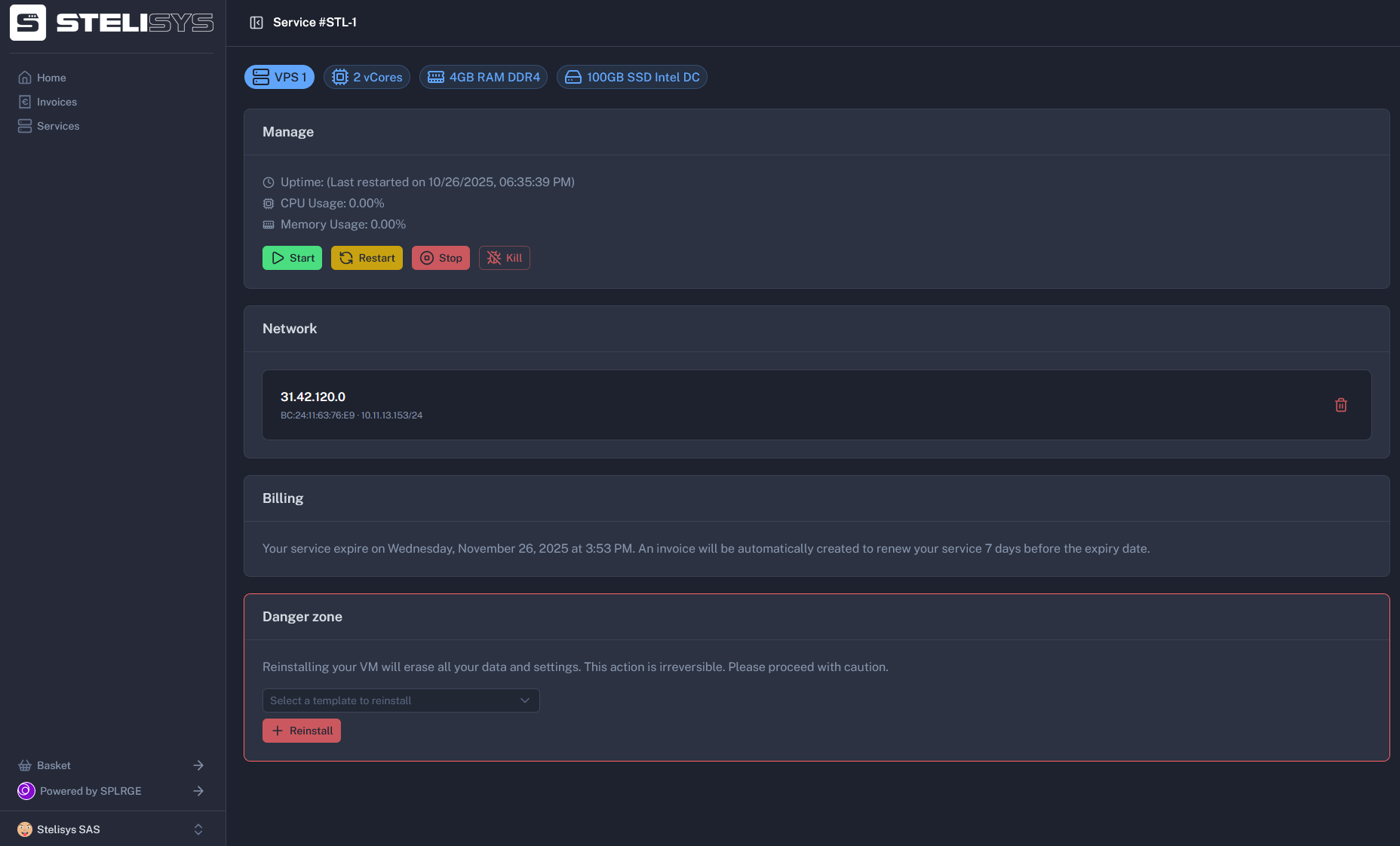Stop the running VPS
The width and height of the screenshot is (1400, 846).
[x=441, y=258]
